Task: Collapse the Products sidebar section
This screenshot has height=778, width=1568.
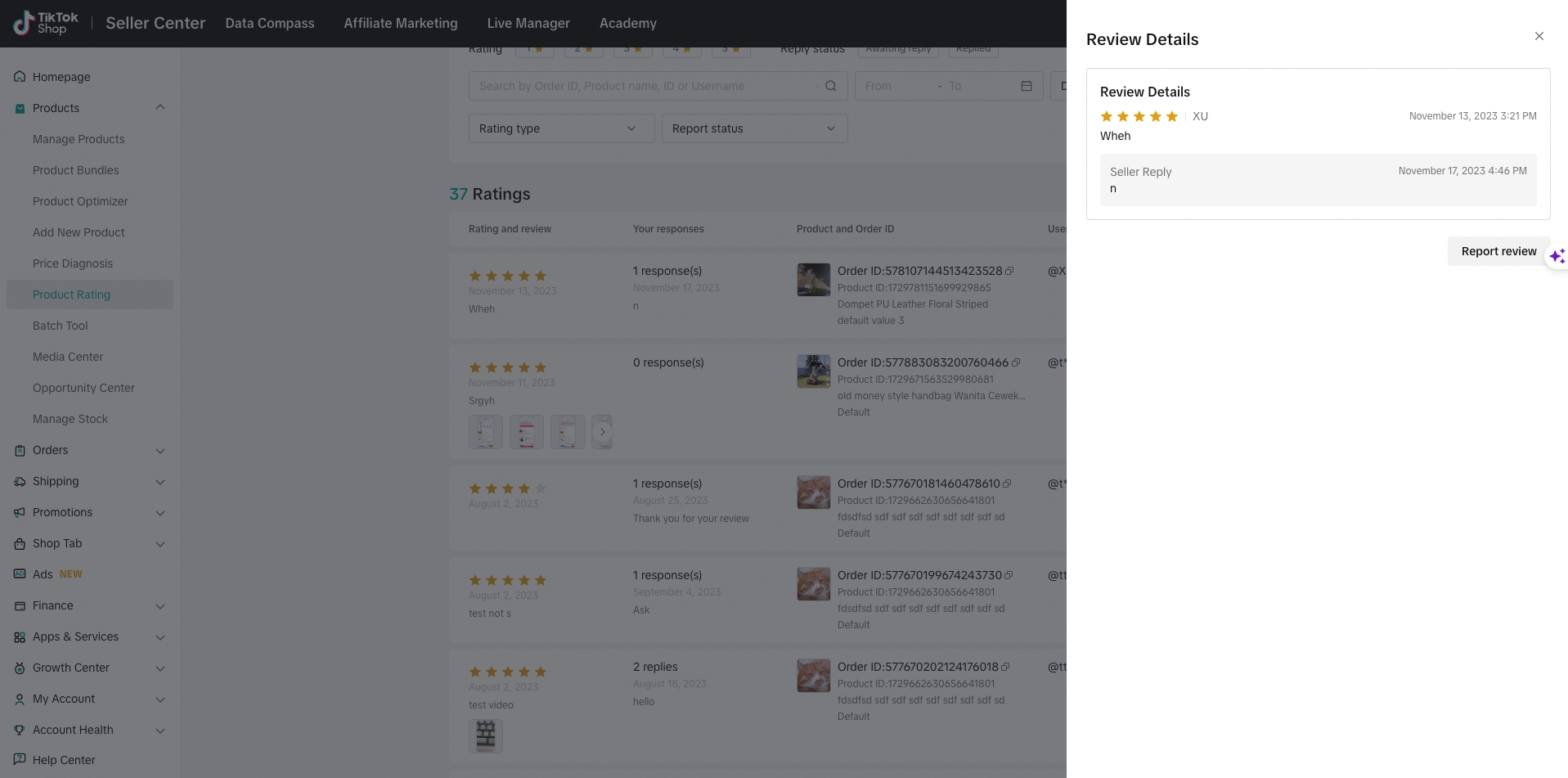Action: point(160,108)
